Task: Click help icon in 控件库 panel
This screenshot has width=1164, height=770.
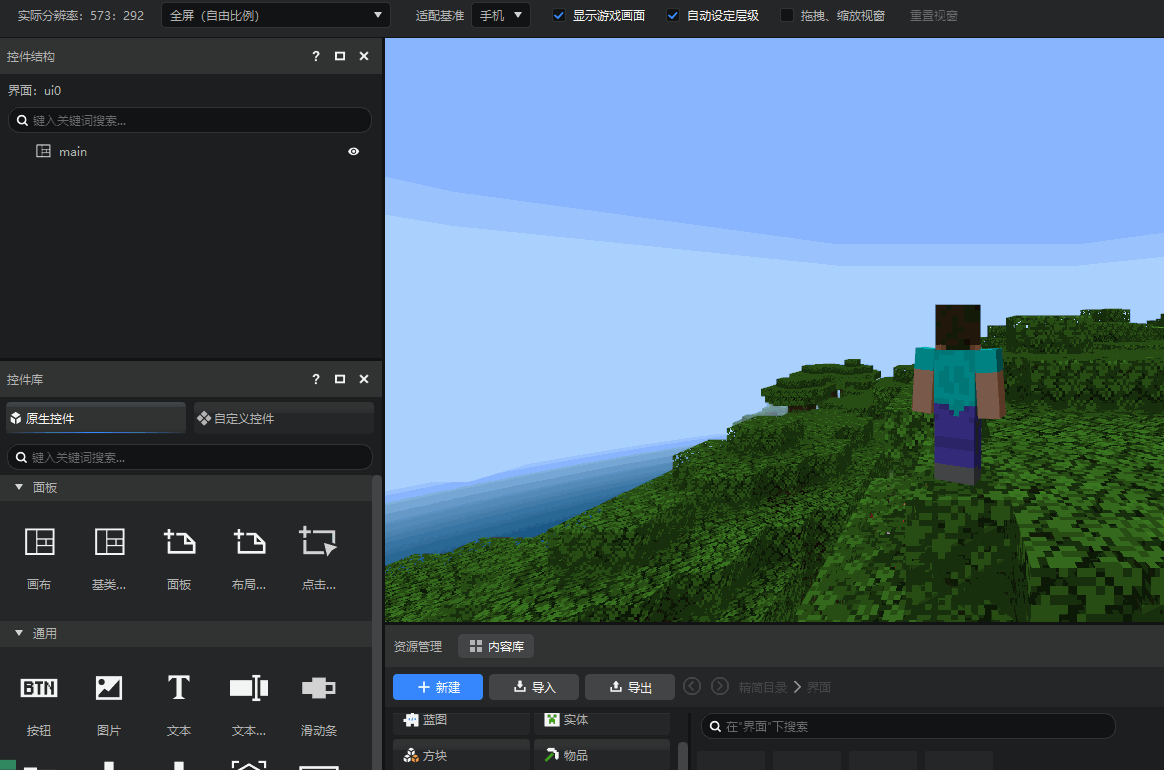Action: [x=316, y=379]
